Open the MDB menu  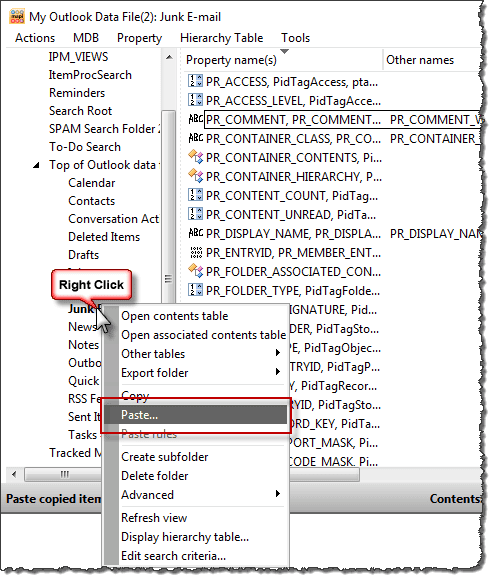click(86, 38)
